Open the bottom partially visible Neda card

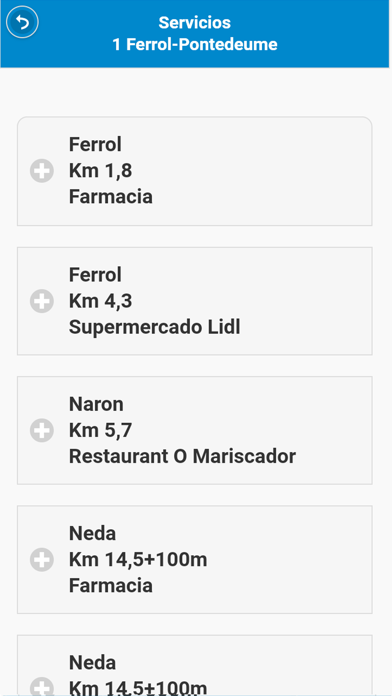point(194,665)
